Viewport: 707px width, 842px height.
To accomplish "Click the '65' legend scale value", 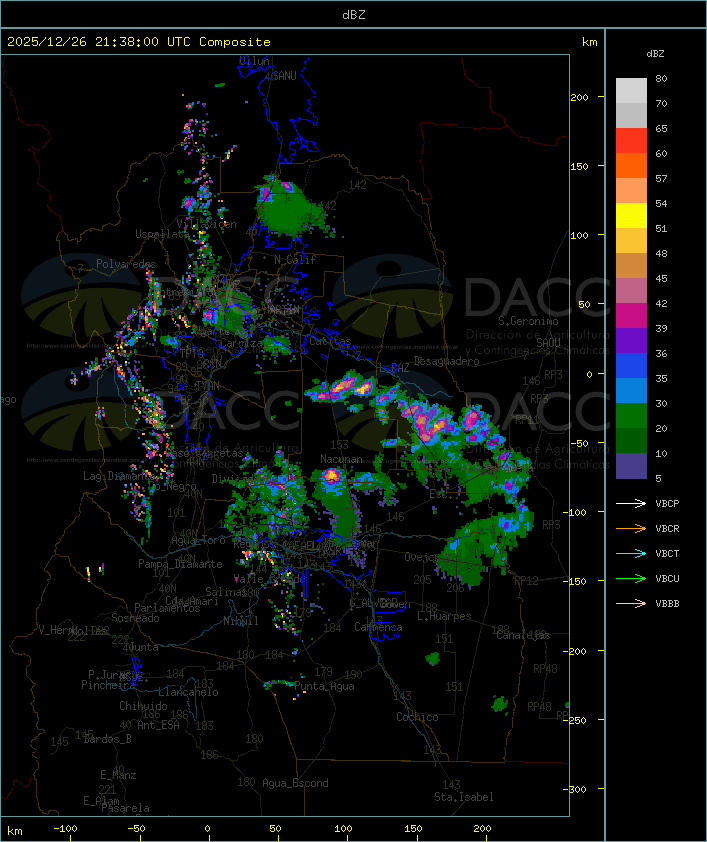I will (x=661, y=128).
